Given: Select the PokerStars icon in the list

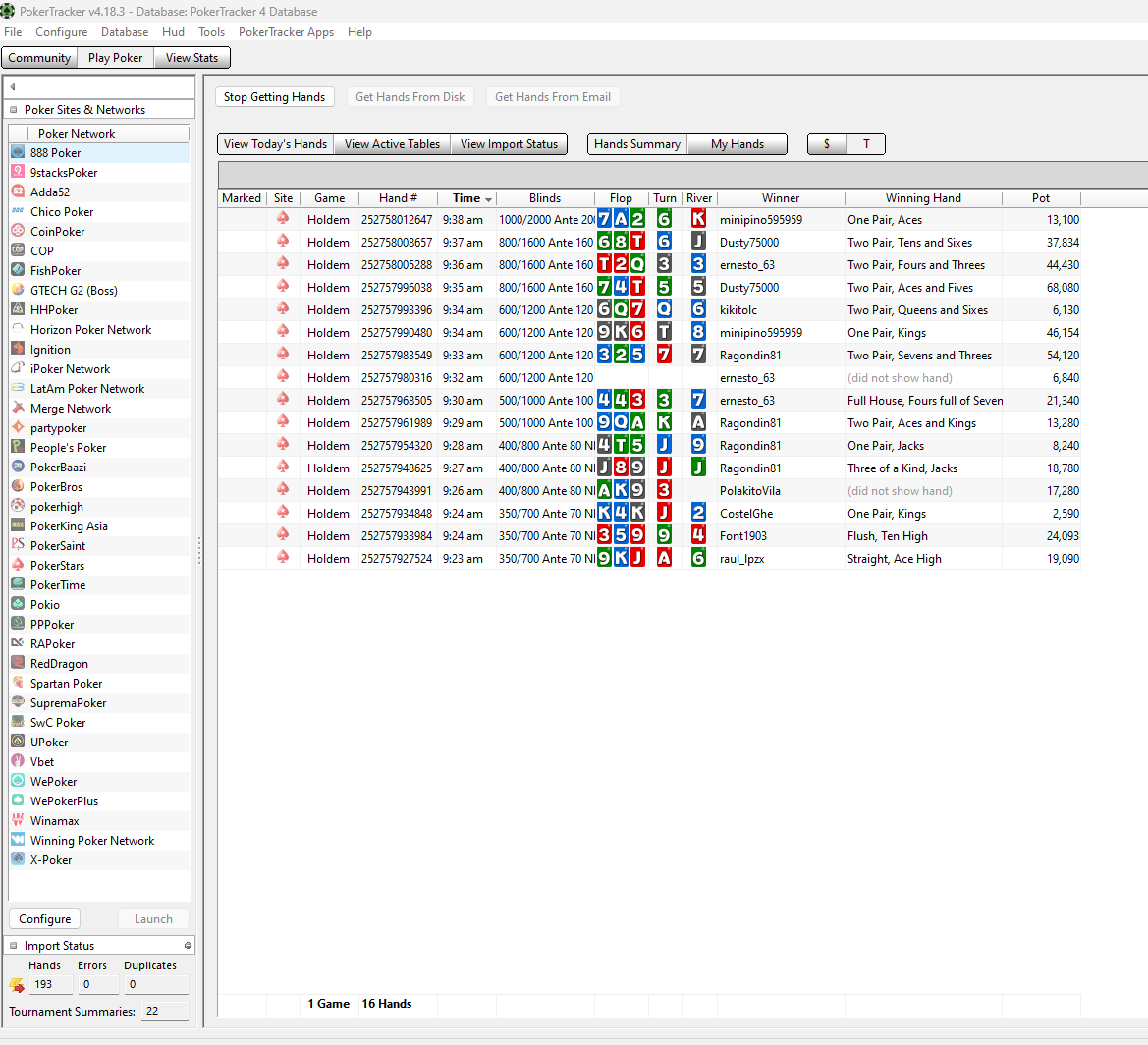Looking at the screenshot, I should point(19,566).
